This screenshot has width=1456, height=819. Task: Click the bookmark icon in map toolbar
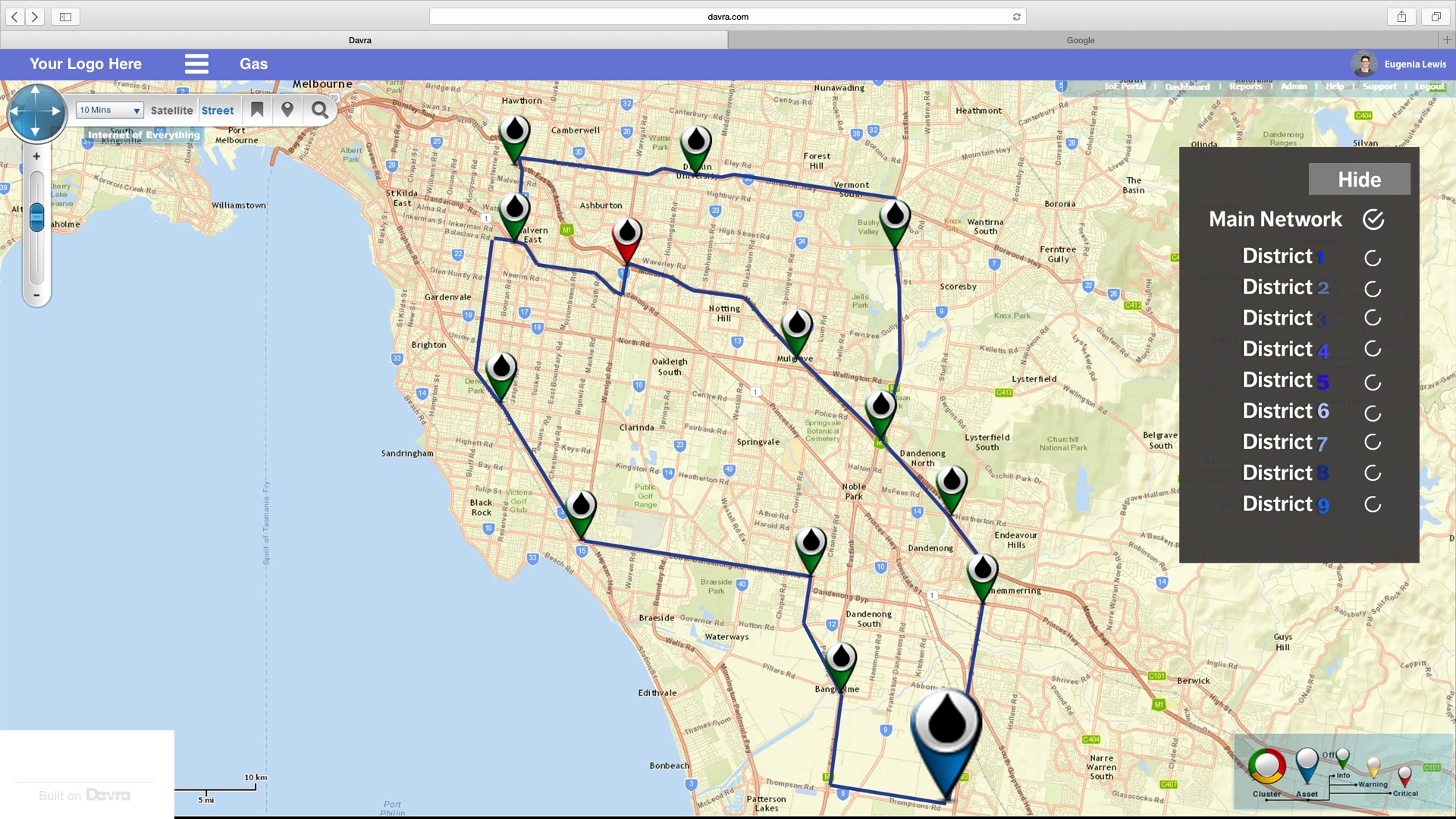point(257,110)
